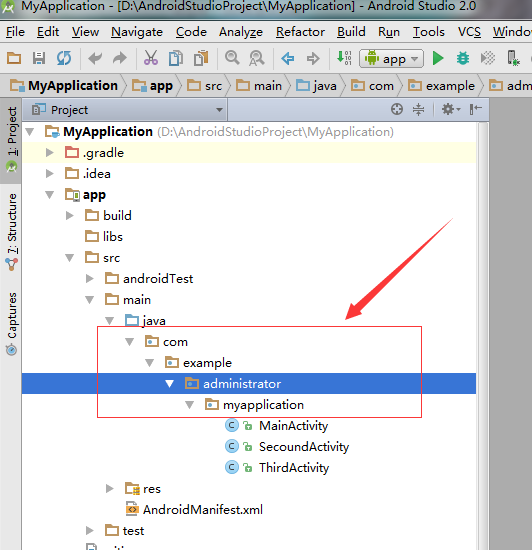532x550 pixels.
Task: Click the Forward navigation arrow
Action: tap(313, 58)
